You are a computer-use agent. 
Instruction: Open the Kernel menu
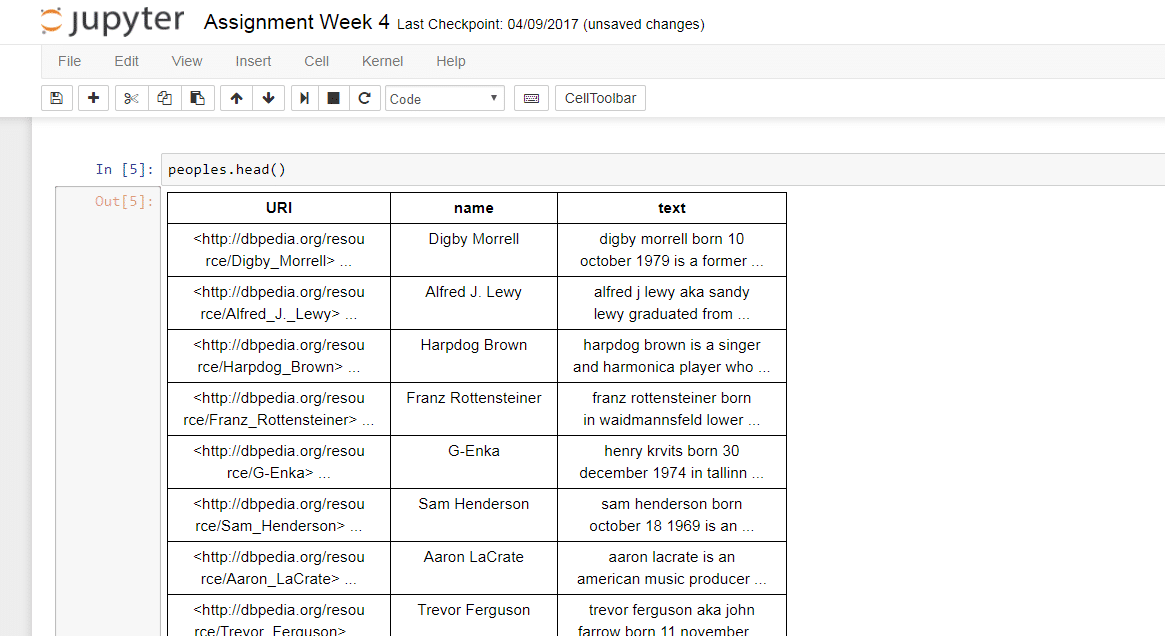coord(383,61)
